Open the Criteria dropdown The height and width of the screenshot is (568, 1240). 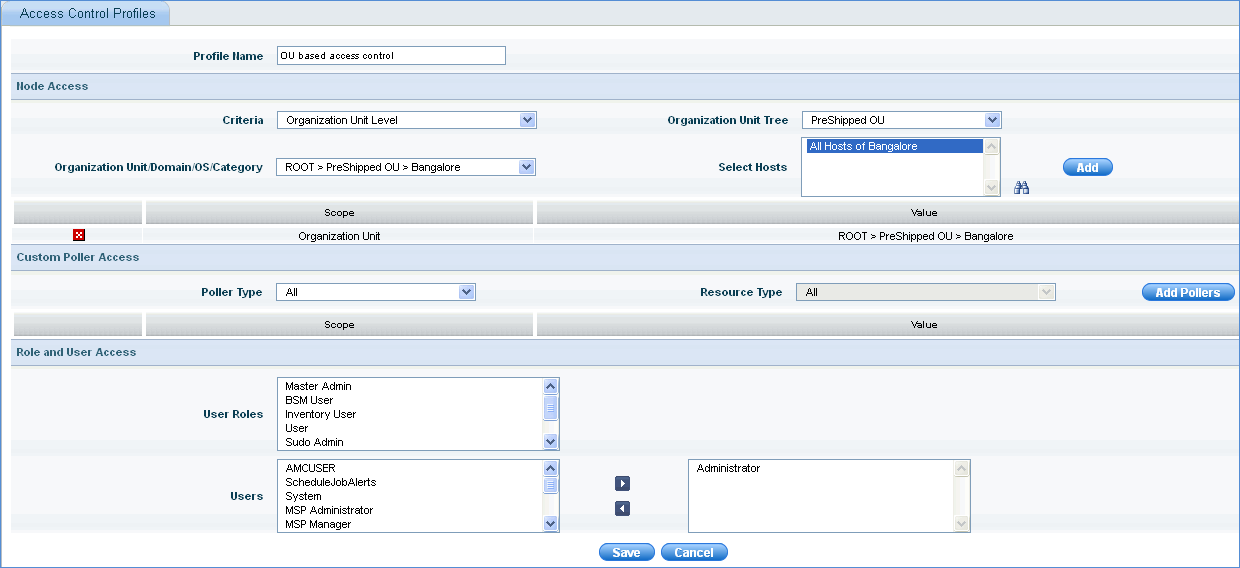point(407,120)
